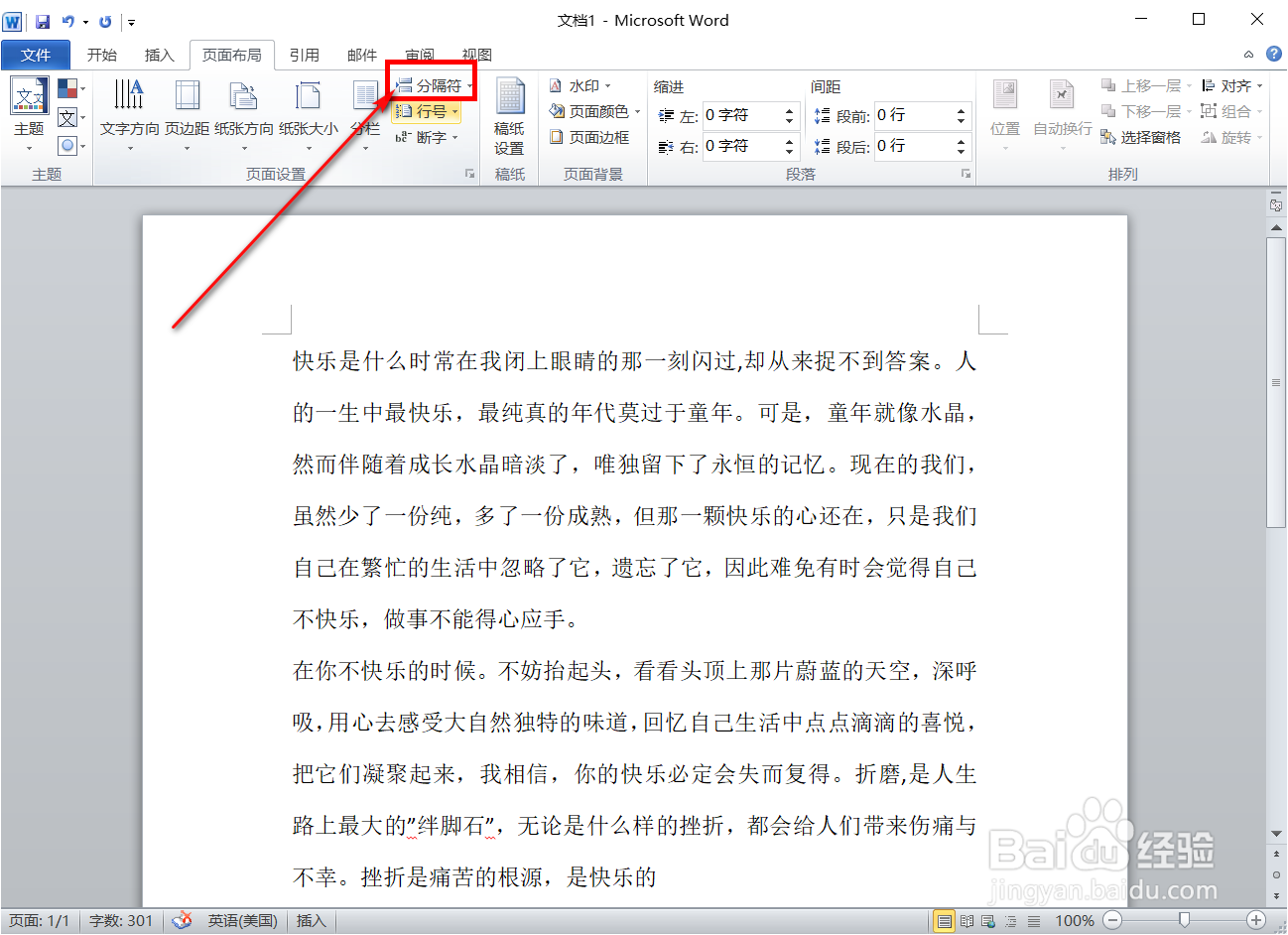Viewport: 1288px width, 935px height.
Task: Open the 组合 (Group) dropdown
Action: [x=1231, y=112]
